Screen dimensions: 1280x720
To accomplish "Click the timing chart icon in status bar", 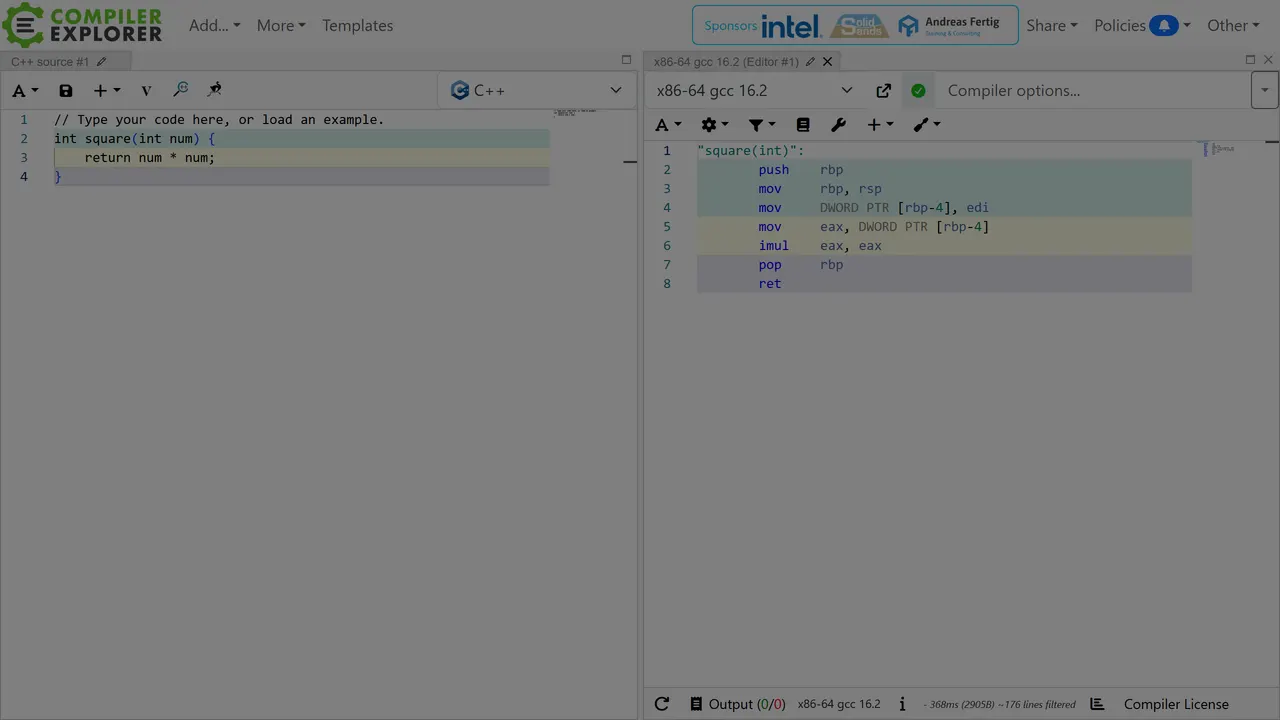I will tap(1097, 704).
